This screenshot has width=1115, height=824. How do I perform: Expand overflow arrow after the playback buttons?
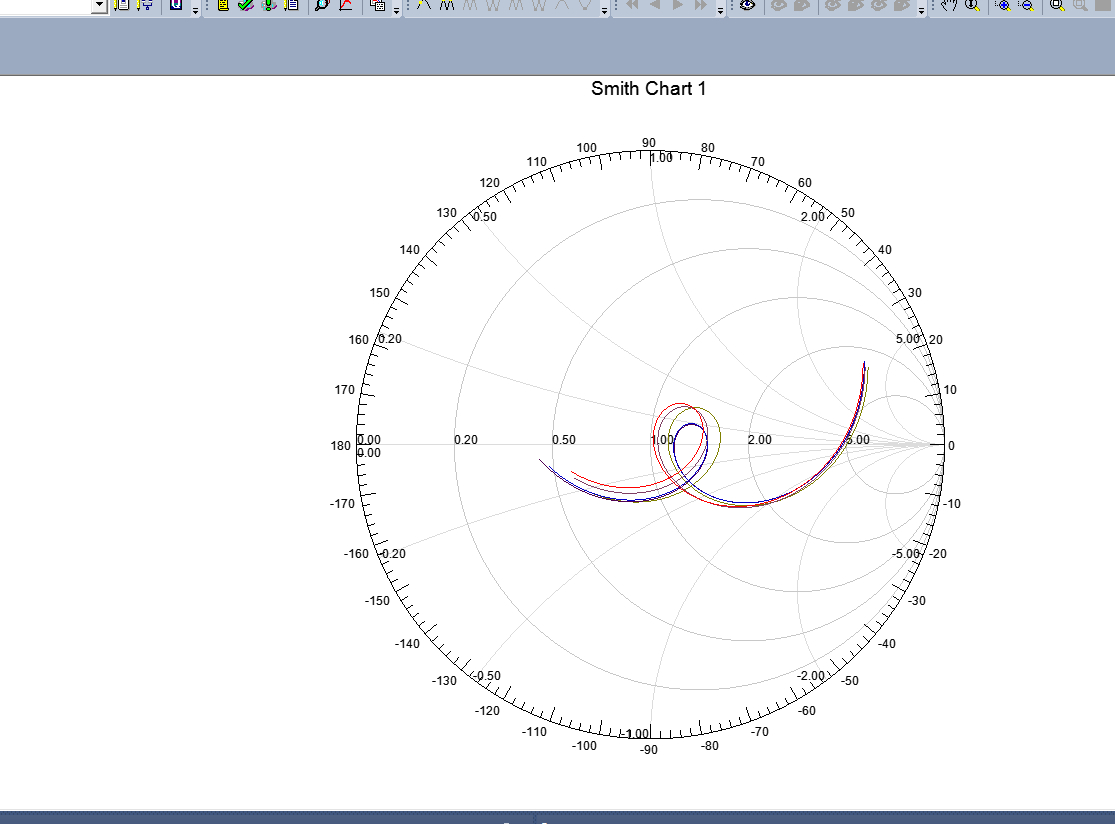[720, 9]
